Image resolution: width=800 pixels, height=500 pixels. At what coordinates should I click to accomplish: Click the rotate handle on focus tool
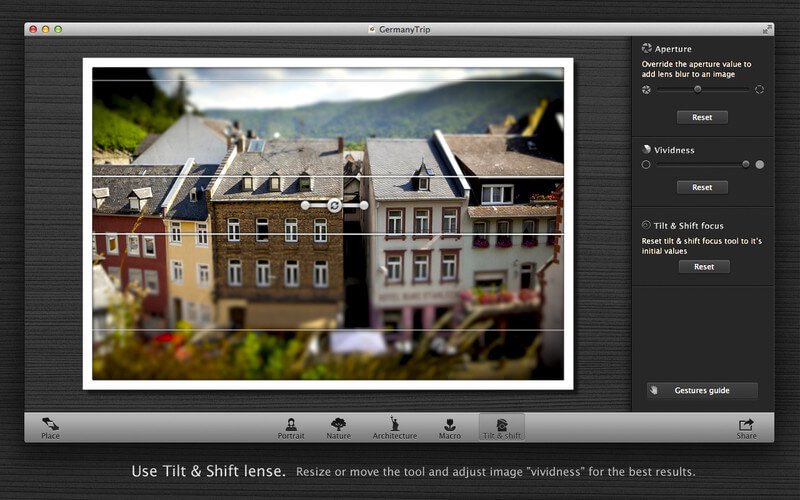[x=335, y=205]
